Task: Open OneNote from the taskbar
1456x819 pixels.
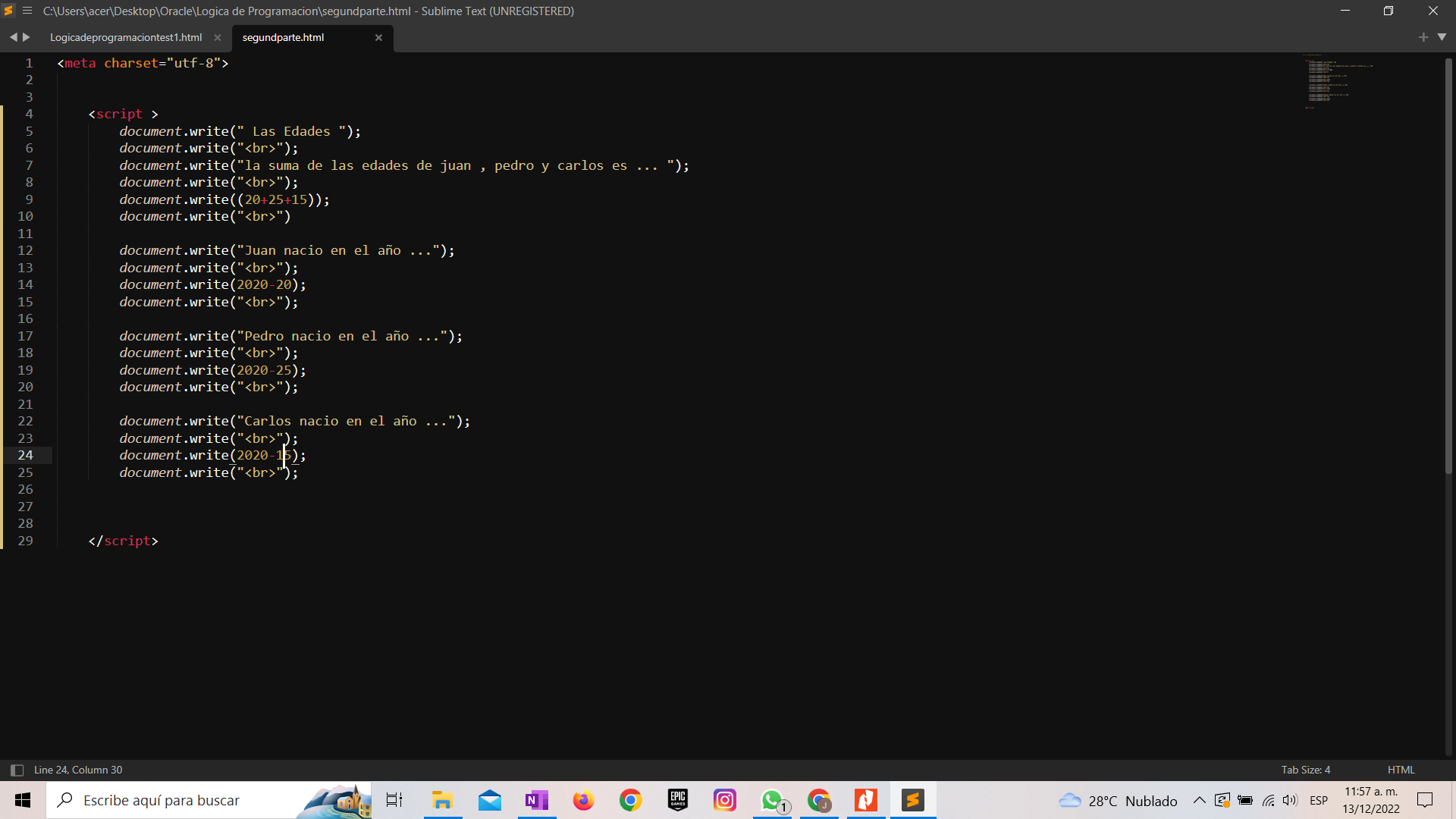Action: click(537, 800)
